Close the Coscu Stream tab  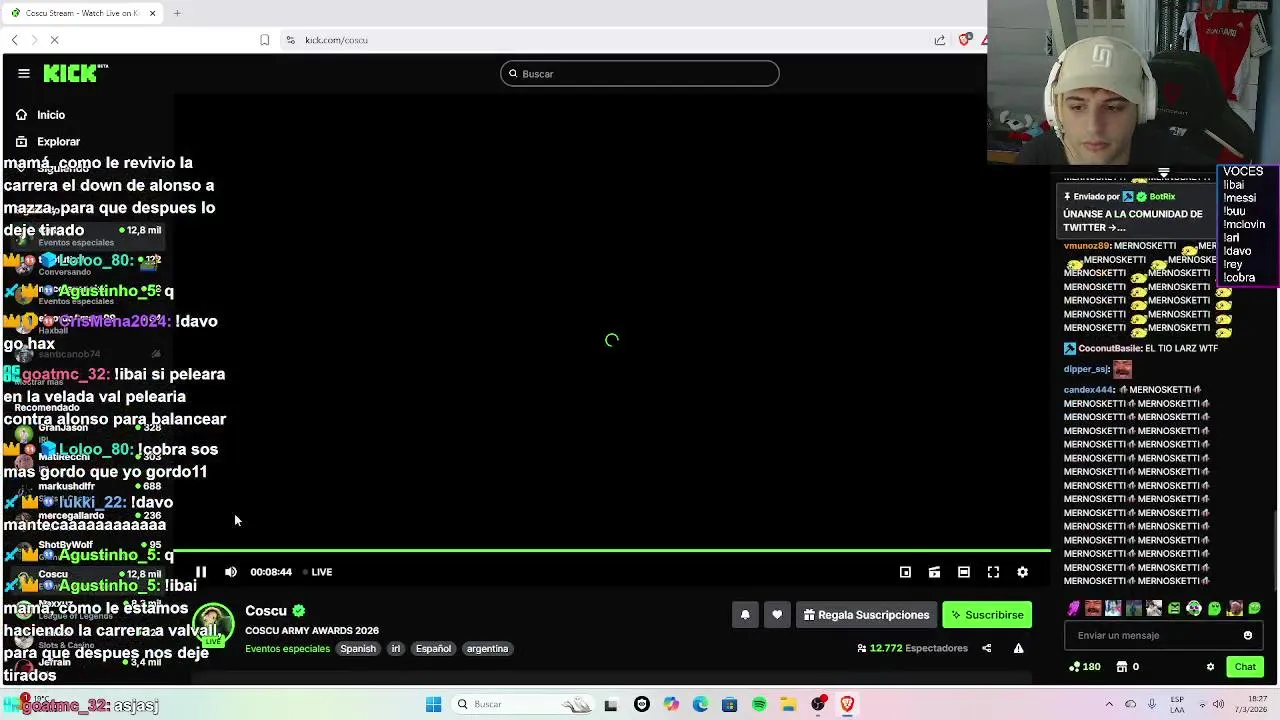(x=152, y=13)
